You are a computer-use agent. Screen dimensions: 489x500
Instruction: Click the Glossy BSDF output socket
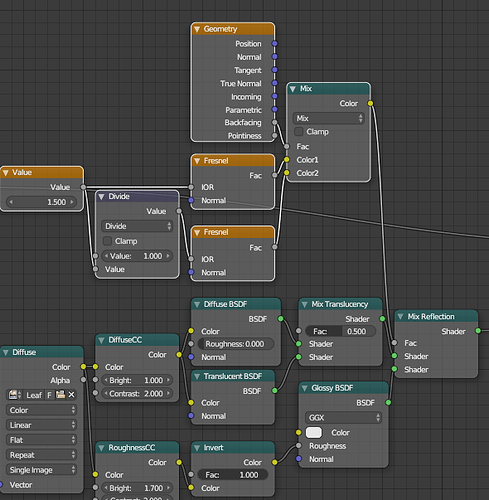[x=388, y=402]
